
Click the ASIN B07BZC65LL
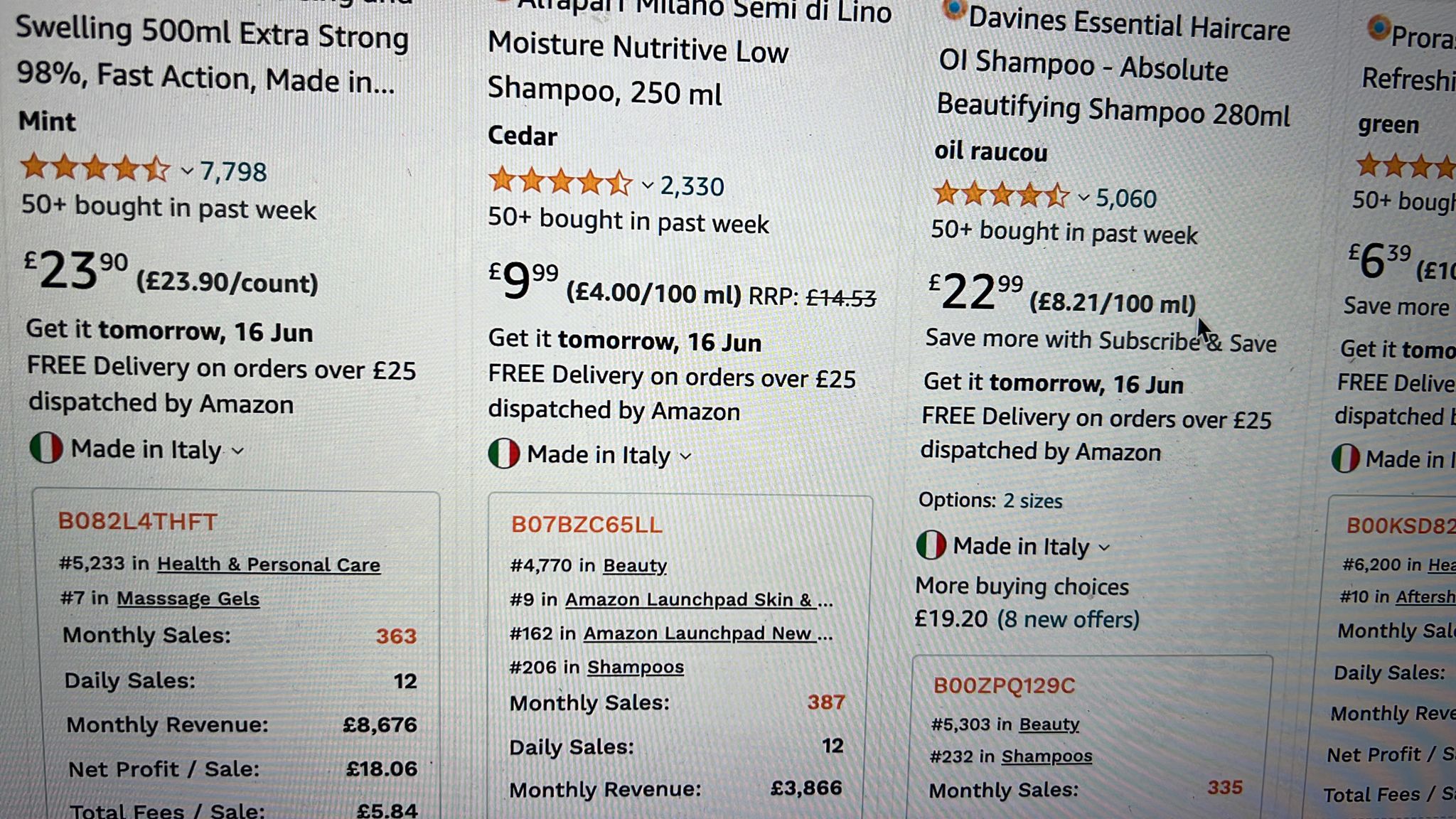tap(587, 525)
